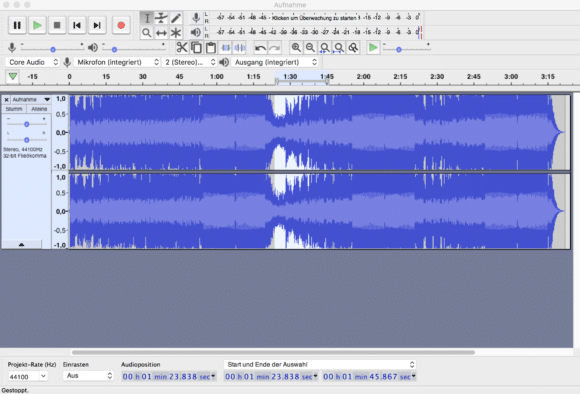Skip to start of the track
The image size is (580, 394).
point(77,25)
